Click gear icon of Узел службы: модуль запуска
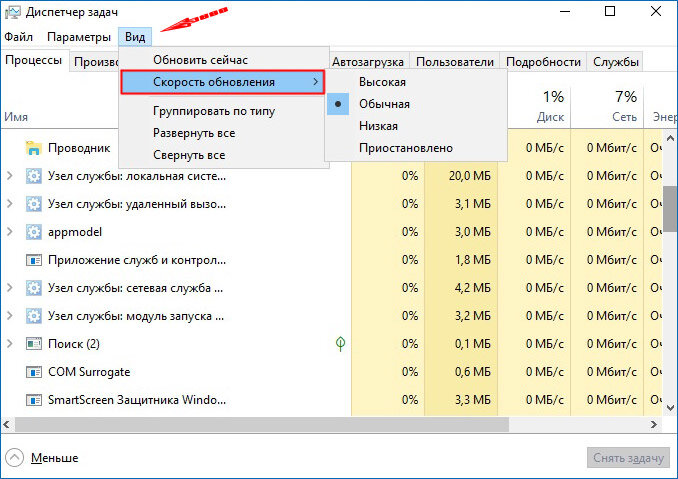678x479 pixels. [x=34, y=316]
